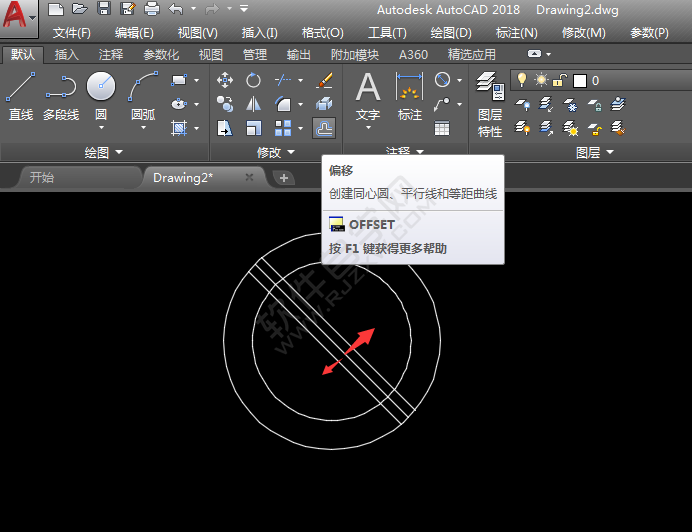Insert a table with the Table icon
The width and height of the screenshot is (692, 532).
click(442, 128)
